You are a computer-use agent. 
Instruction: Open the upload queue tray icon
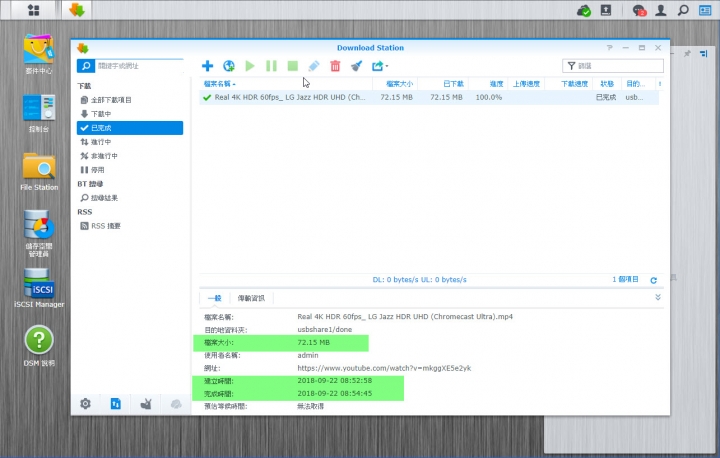(x=606, y=10)
